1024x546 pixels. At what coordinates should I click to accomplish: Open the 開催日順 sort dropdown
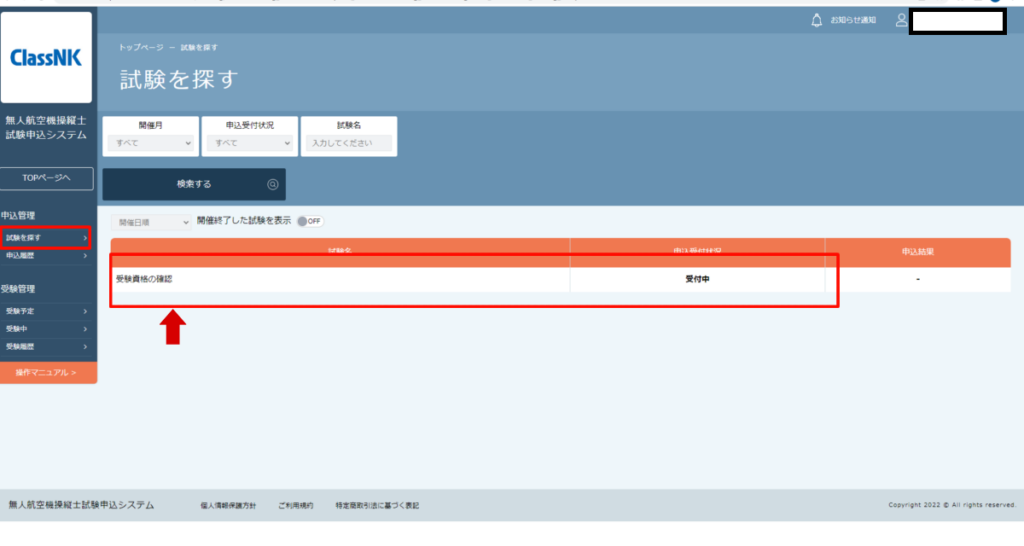tap(151, 223)
